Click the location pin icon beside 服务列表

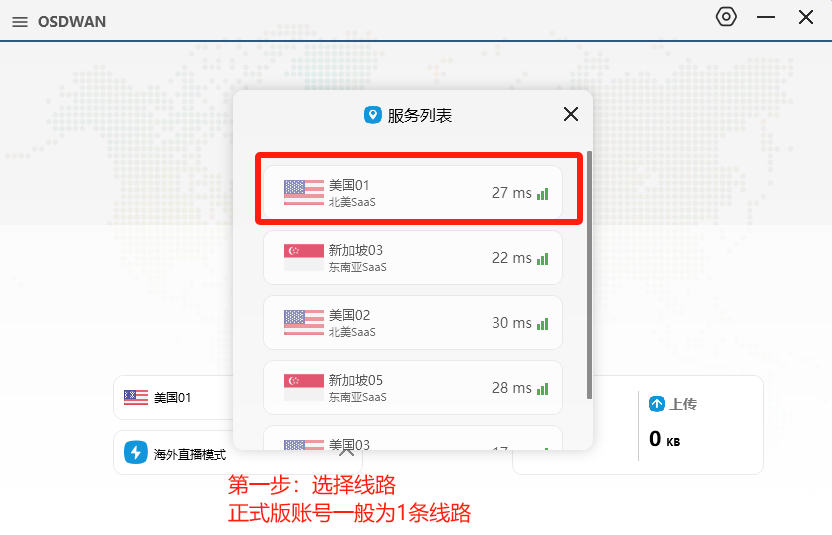pyautogui.click(x=372, y=115)
